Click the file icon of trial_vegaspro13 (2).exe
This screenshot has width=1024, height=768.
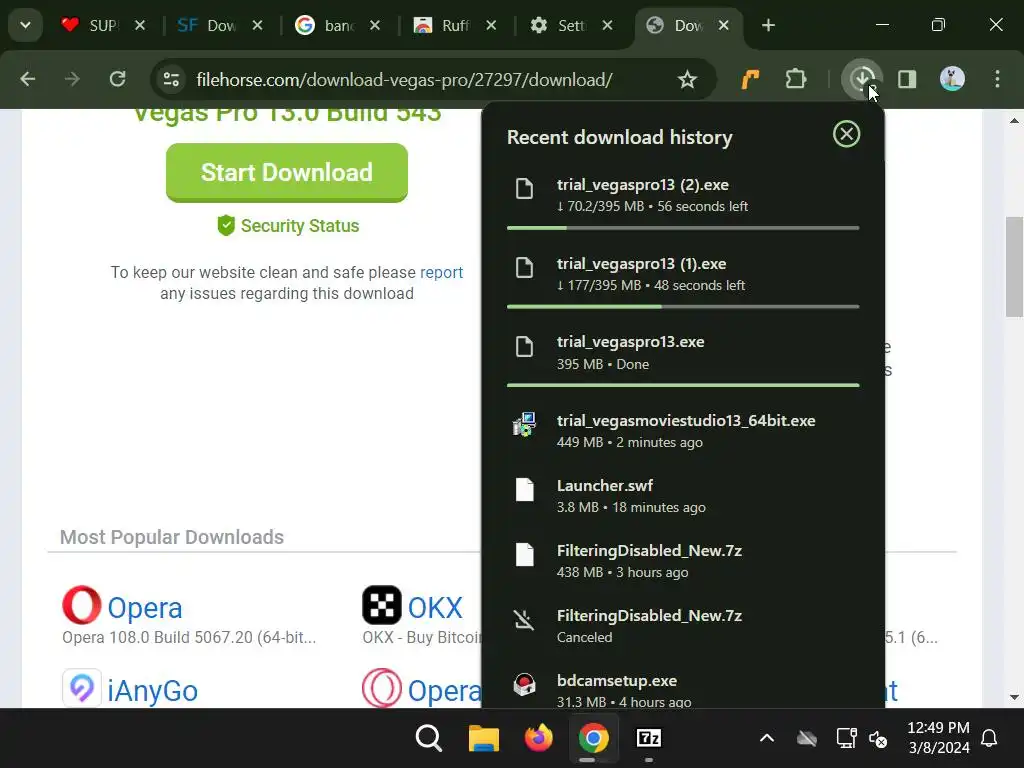pyautogui.click(x=524, y=189)
